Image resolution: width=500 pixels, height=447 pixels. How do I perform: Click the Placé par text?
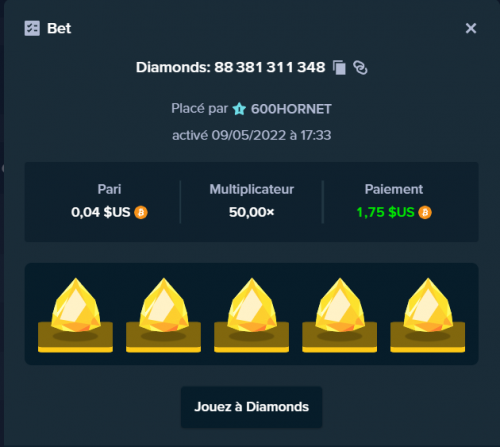click(x=199, y=109)
